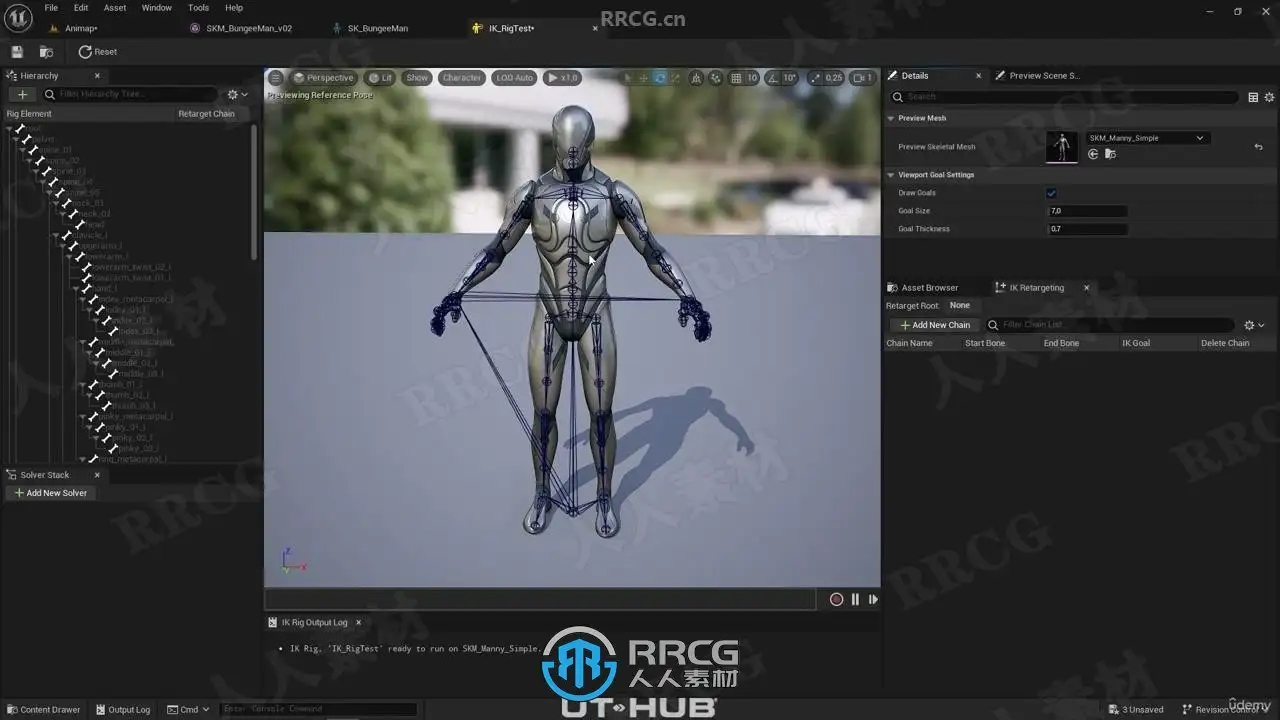
Task: Toggle Details property matrix table view
Action: click(1253, 97)
